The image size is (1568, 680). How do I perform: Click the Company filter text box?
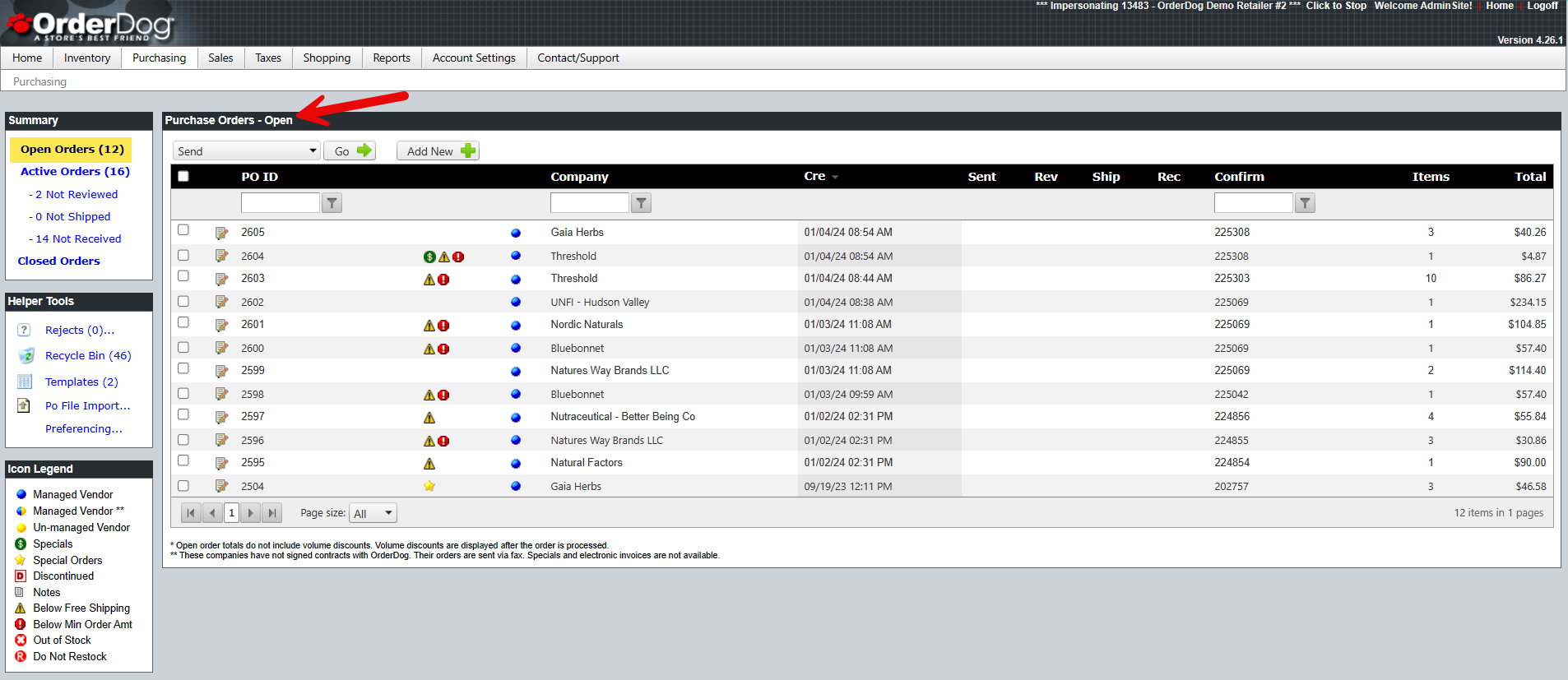pos(589,203)
